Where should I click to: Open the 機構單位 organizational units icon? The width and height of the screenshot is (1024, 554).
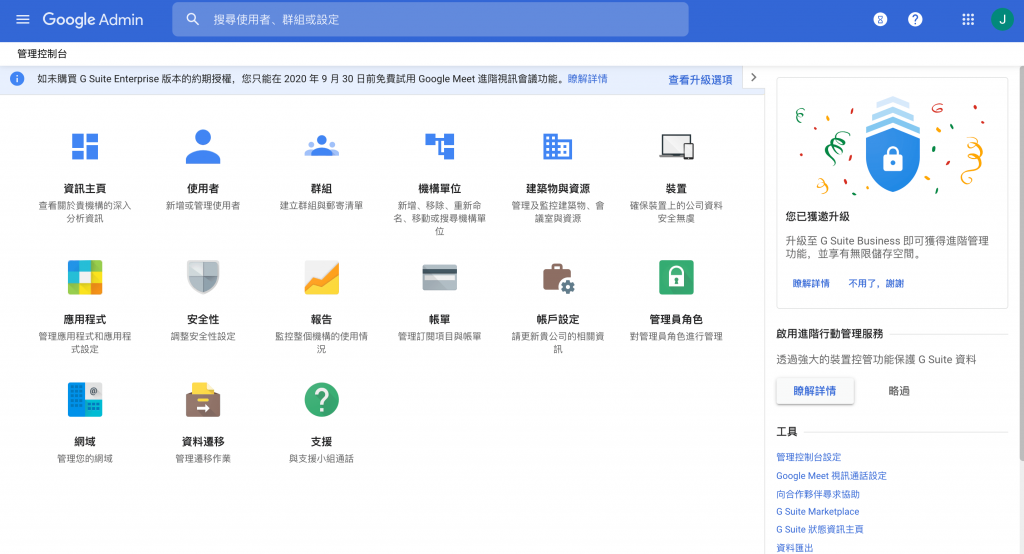440,146
